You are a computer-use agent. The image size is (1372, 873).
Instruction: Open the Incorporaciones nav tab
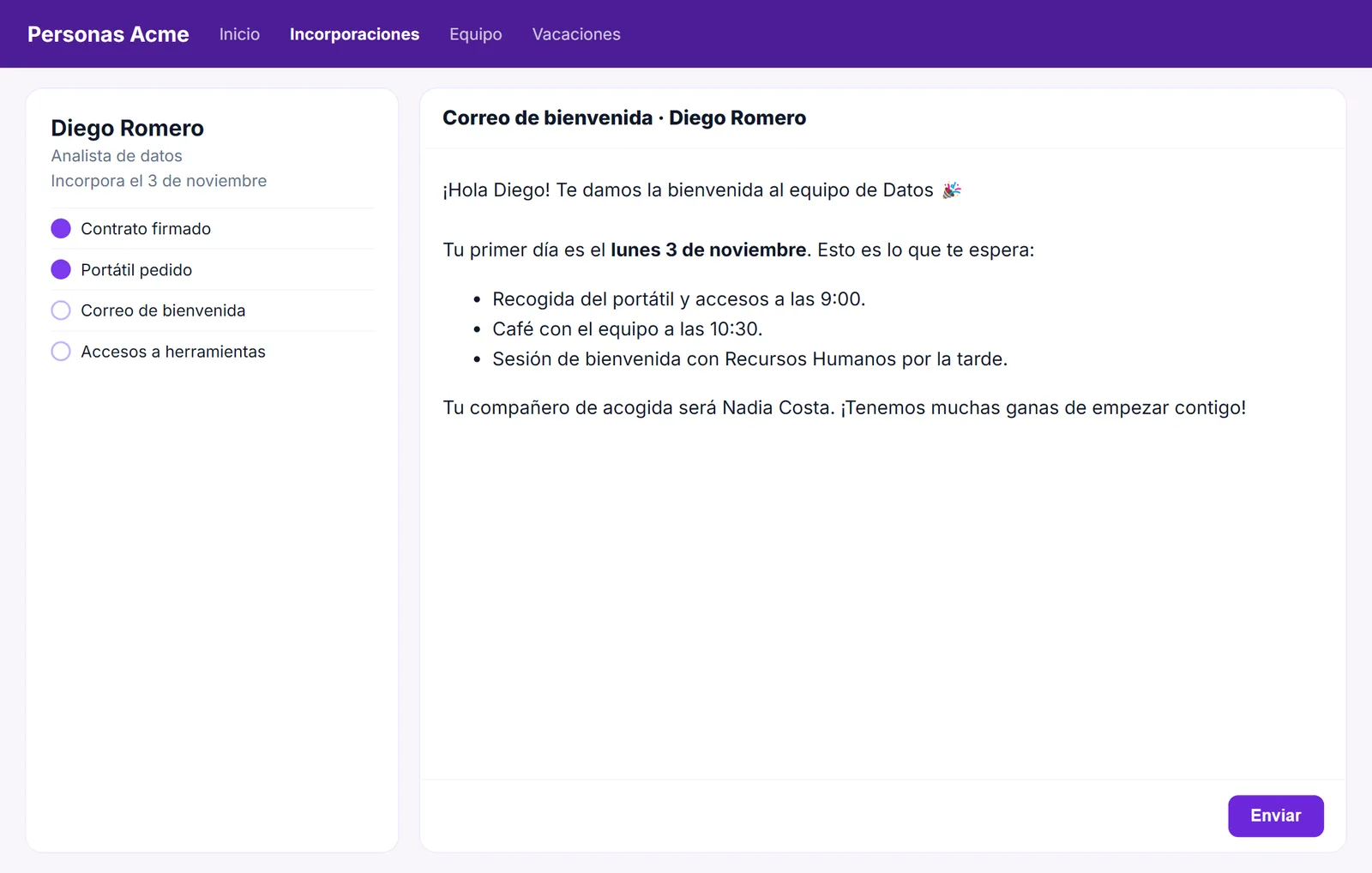tap(354, 34)
